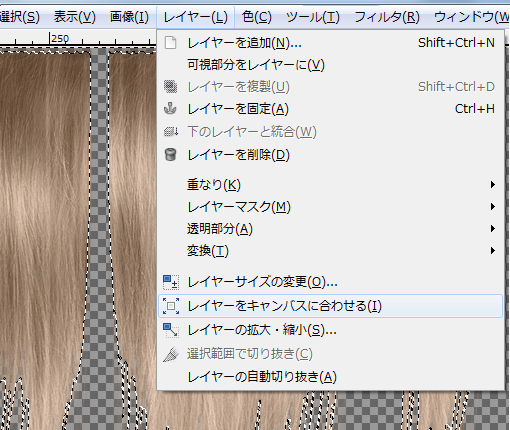Click the horizontal ruler at 250
This screenshot has width=510, height=430.
tap(50, 39)
